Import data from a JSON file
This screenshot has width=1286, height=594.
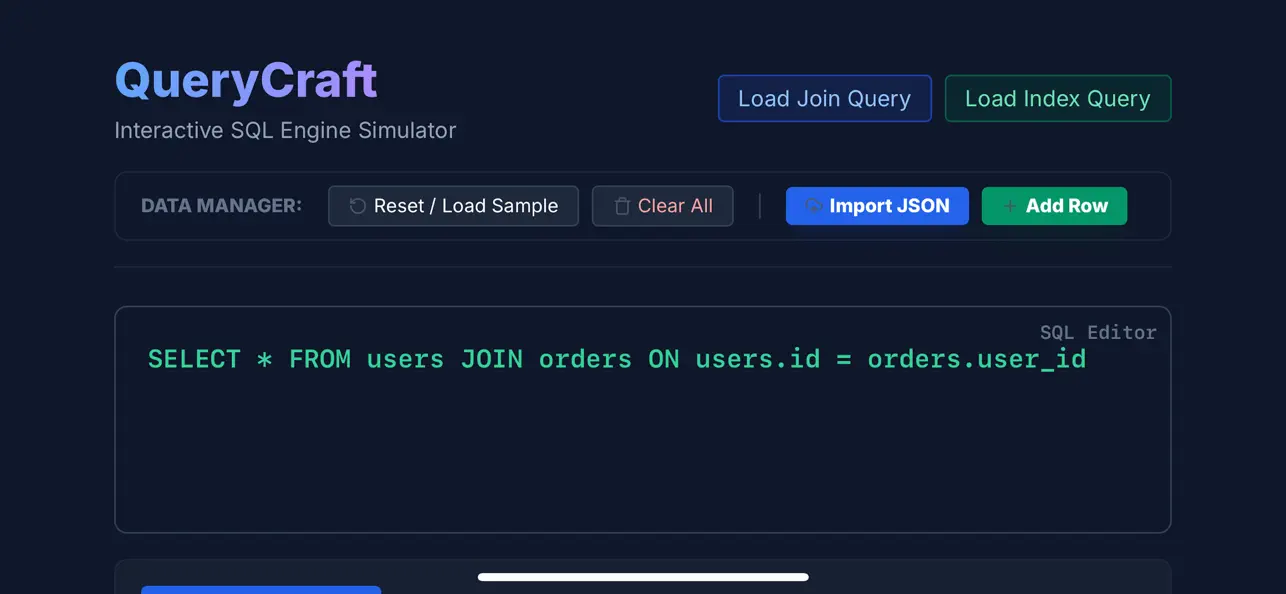point(877,206)
